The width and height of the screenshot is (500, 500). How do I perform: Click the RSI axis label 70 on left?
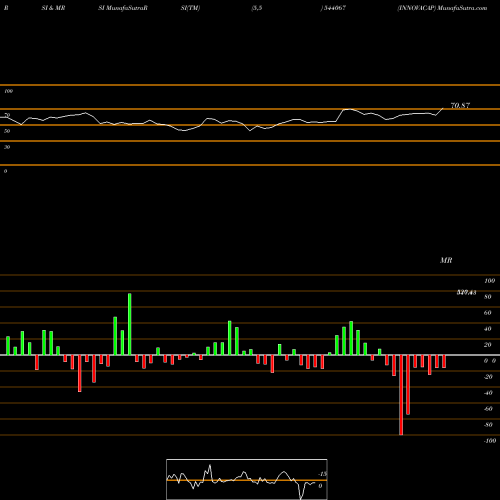coord(7,115)
